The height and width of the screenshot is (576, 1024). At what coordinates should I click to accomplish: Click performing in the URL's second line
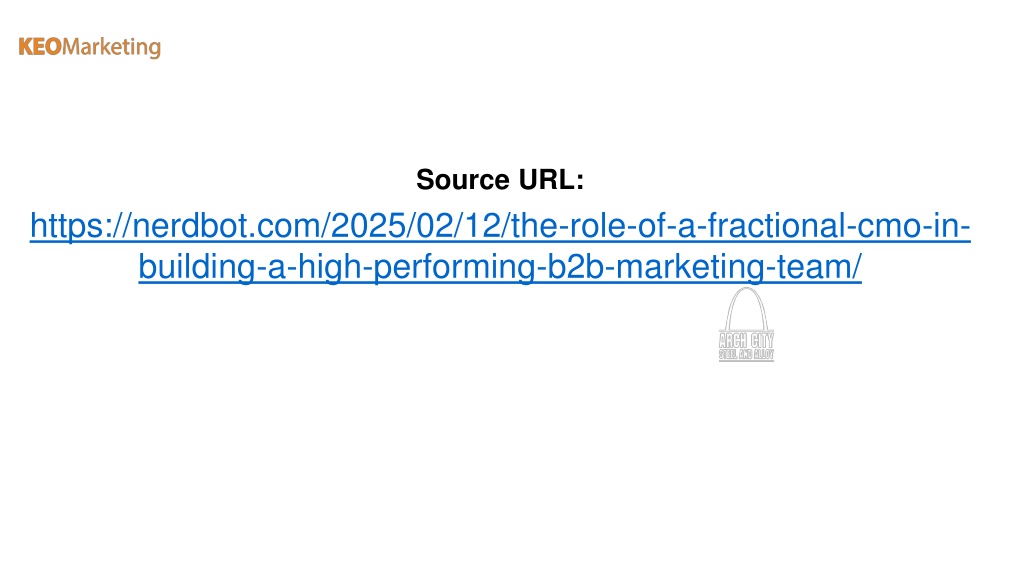click(x=455, y=266)
